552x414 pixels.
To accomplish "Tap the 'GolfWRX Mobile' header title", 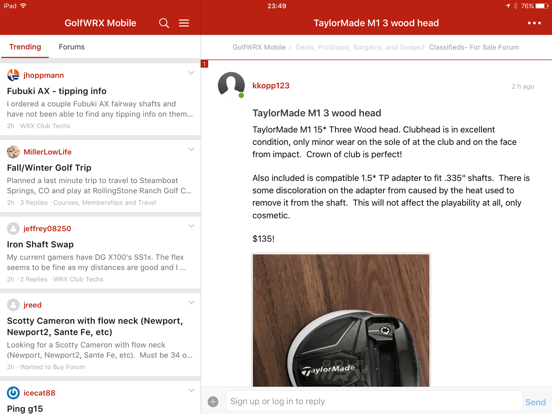I will pos(100,23).
